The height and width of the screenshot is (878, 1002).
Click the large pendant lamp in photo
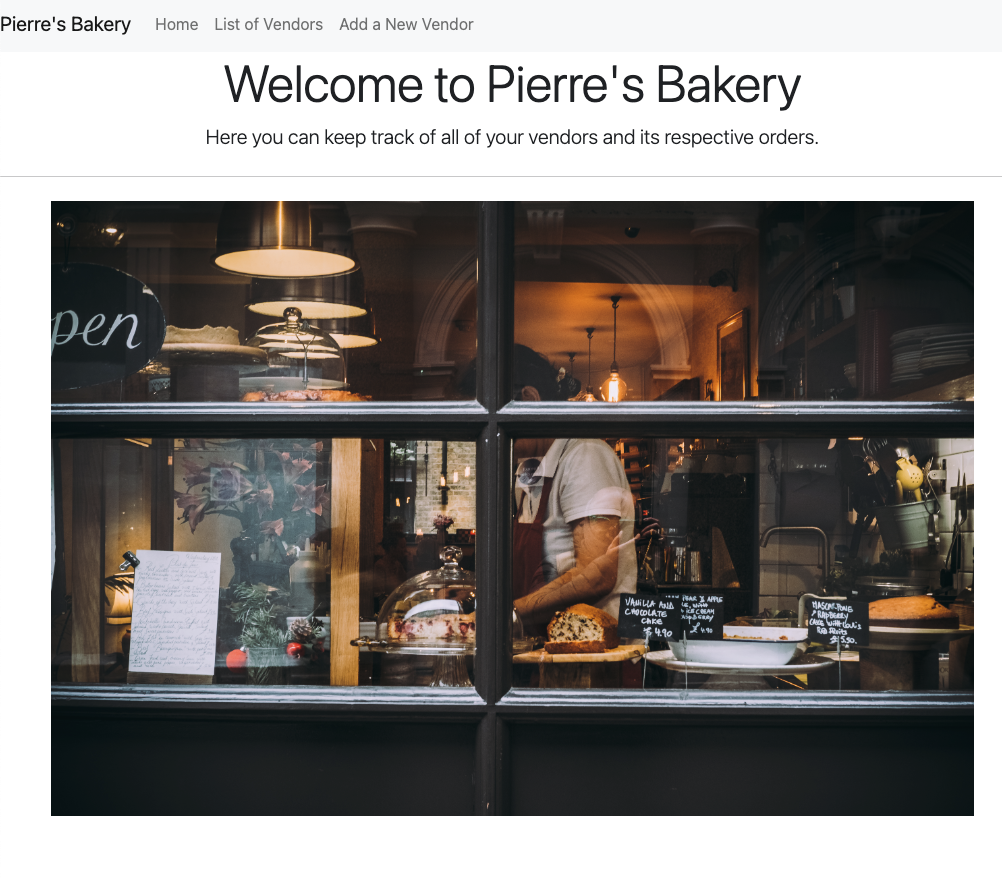click(x=284, y=241)
